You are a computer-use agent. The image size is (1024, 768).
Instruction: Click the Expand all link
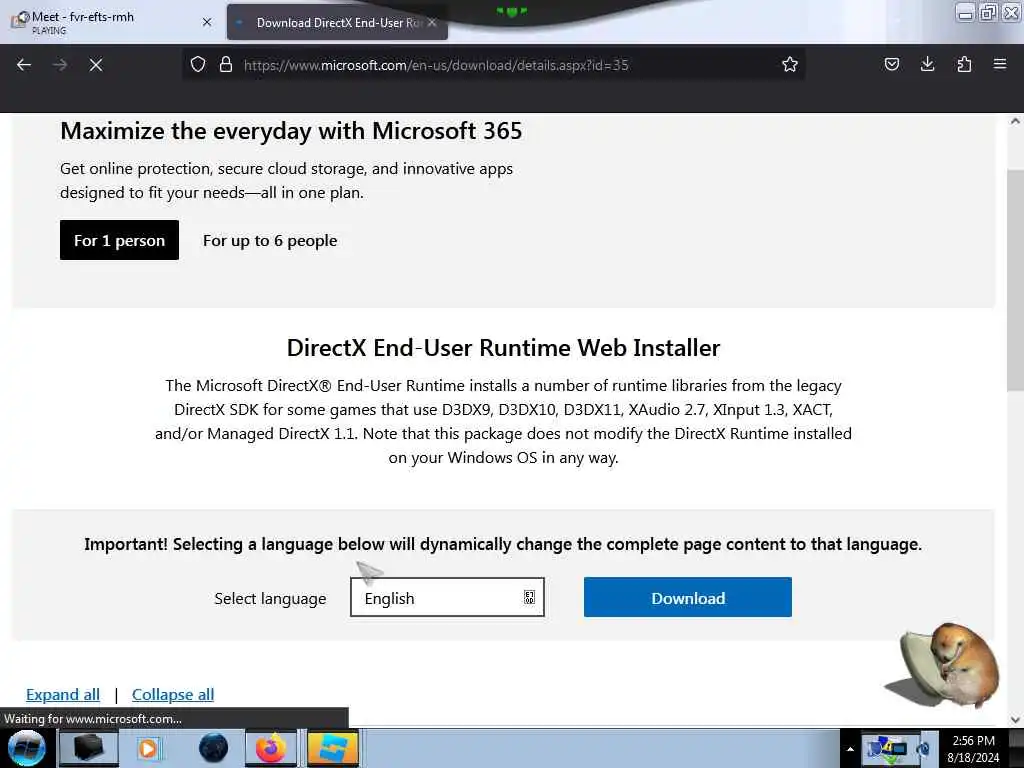pos(63,694)
